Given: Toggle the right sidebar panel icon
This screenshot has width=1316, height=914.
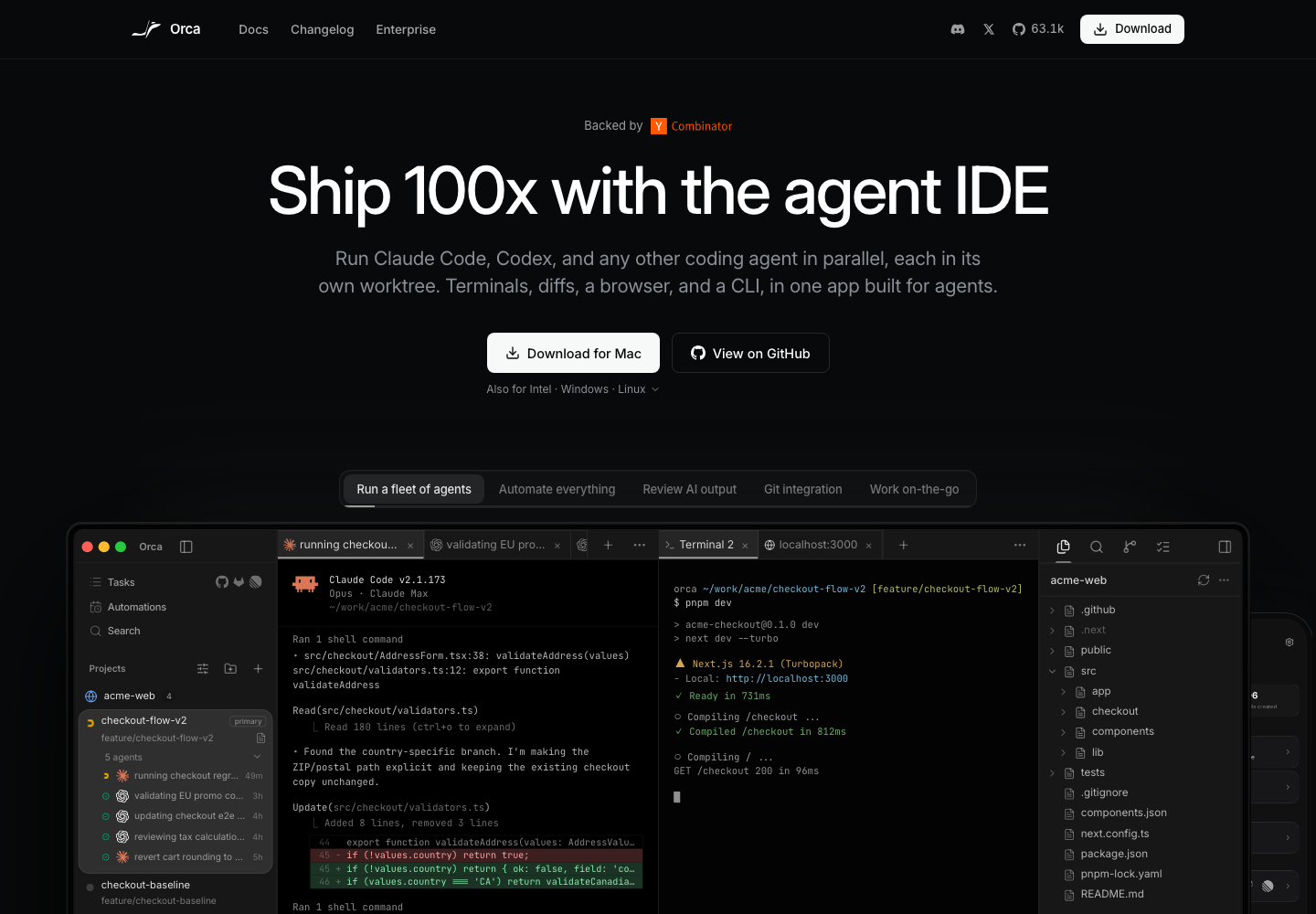Looking at the screenshot, I should point(1225,547).
